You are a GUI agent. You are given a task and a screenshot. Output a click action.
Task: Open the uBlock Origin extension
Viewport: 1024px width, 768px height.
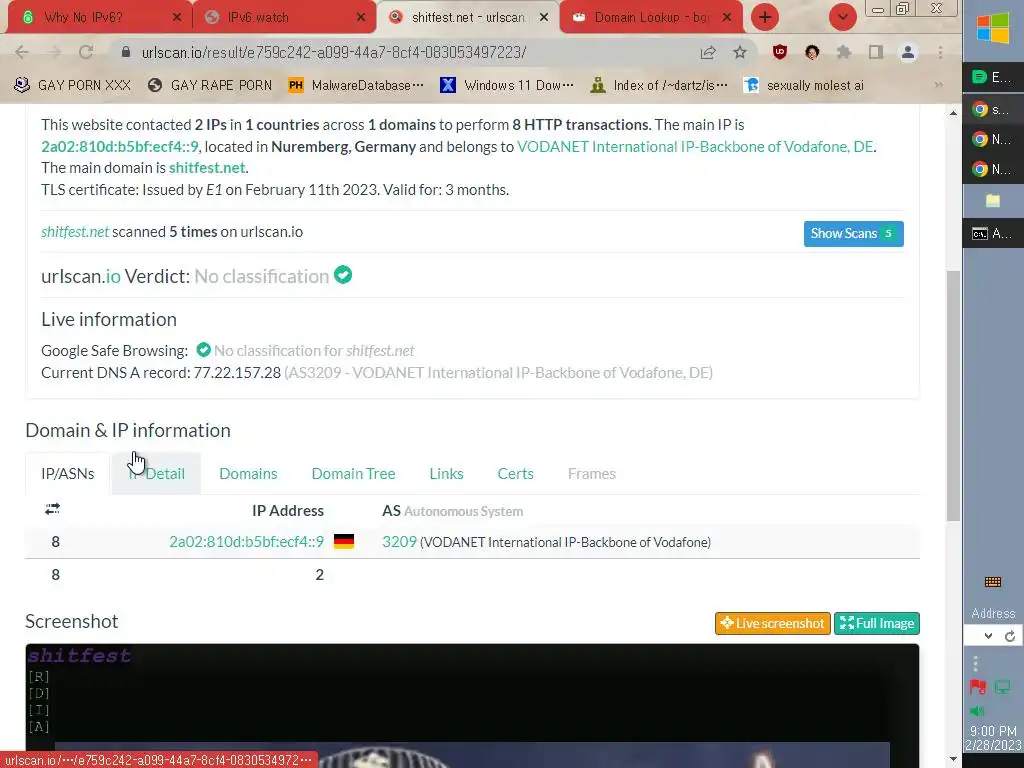(780, 52)
